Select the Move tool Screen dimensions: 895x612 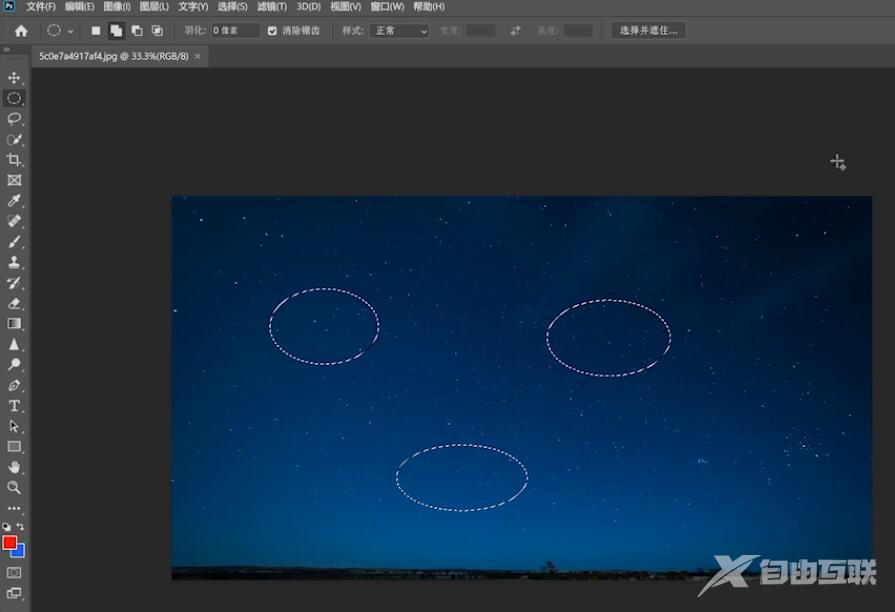[x=14, y=78]
